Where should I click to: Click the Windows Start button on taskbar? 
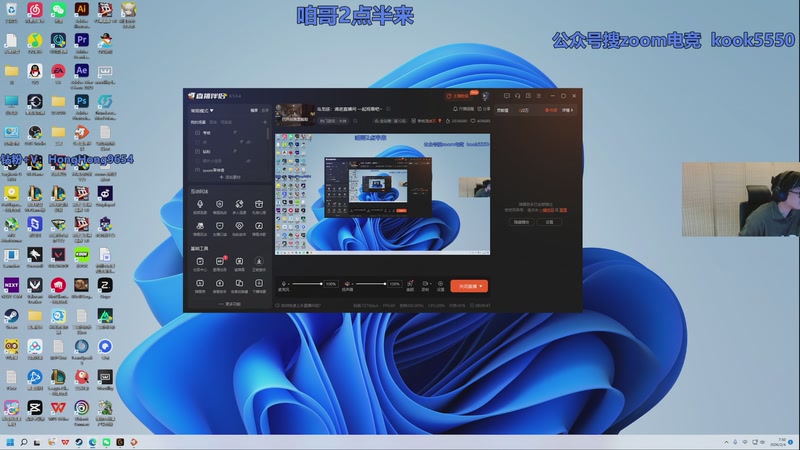click(12, 441)
